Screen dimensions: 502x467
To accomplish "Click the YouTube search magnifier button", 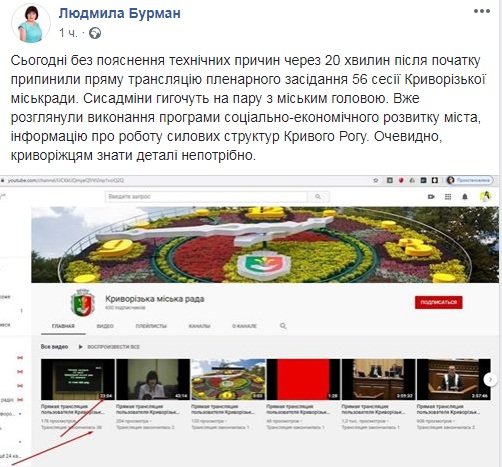I will click(318, 197).
